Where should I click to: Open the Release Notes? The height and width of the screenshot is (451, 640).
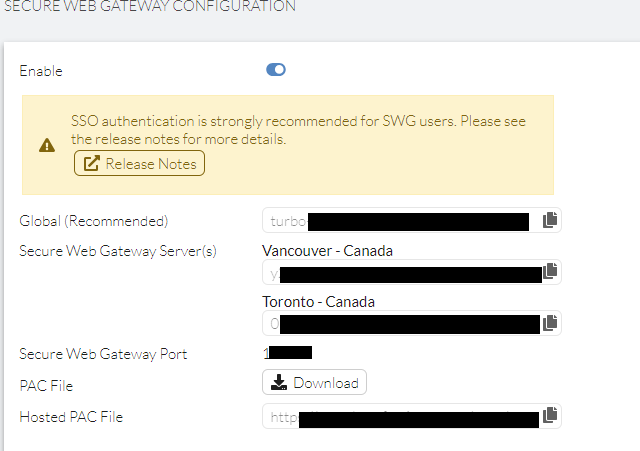139,163
